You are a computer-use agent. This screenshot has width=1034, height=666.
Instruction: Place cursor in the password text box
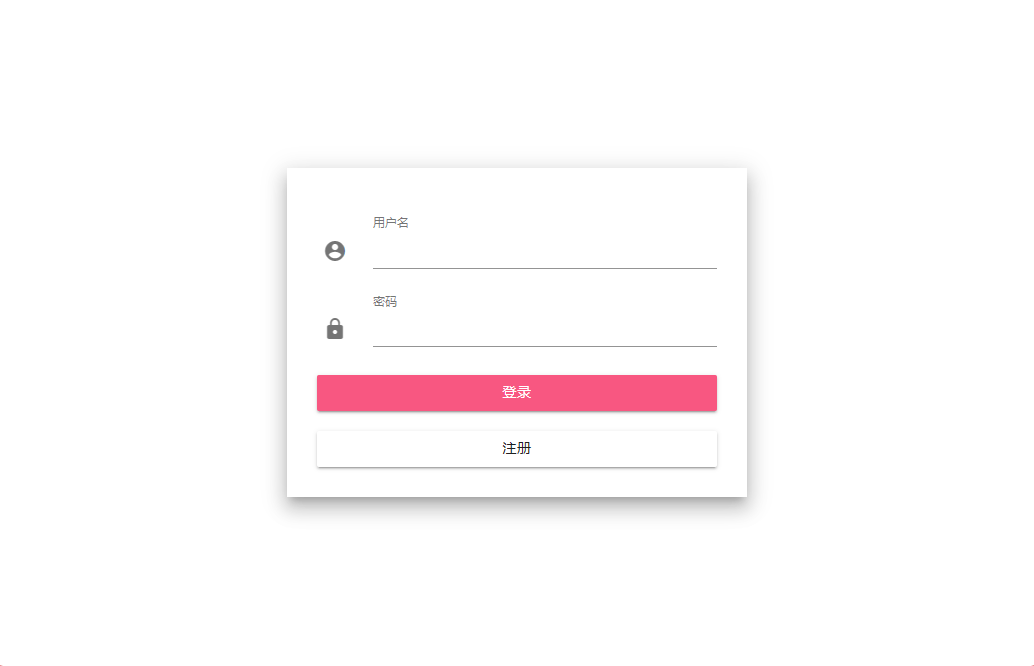coord(544,331)
